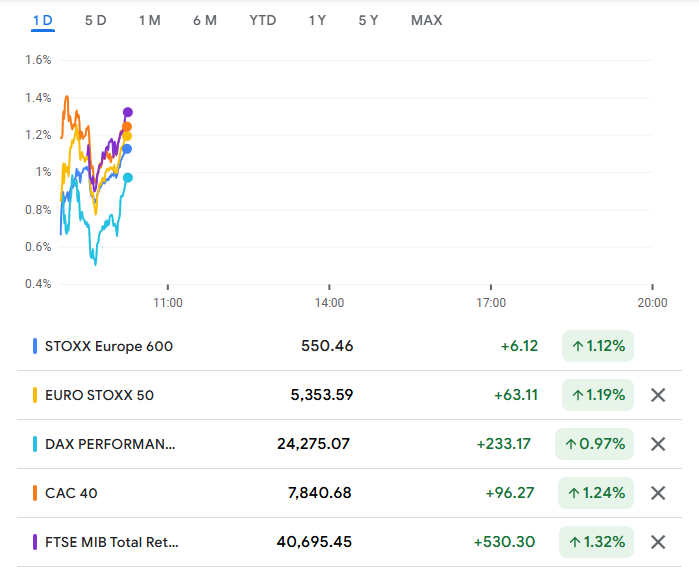Screen dimensions: 699x567
Task: Click the 1.12% change badge for STOXX 600
Action: (x=598, y=346)
